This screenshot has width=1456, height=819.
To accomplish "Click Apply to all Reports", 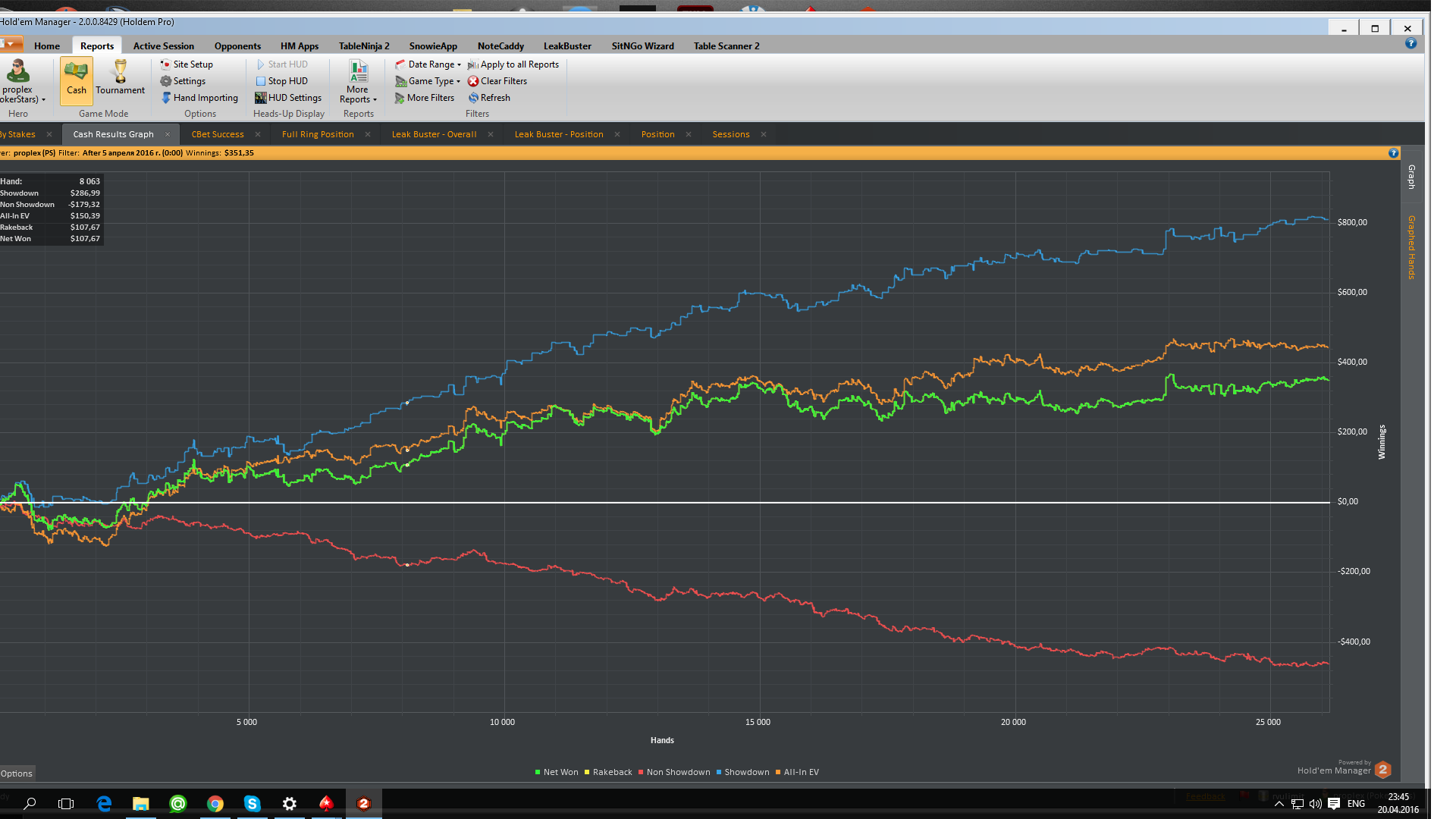I will (x=513, y=64).
